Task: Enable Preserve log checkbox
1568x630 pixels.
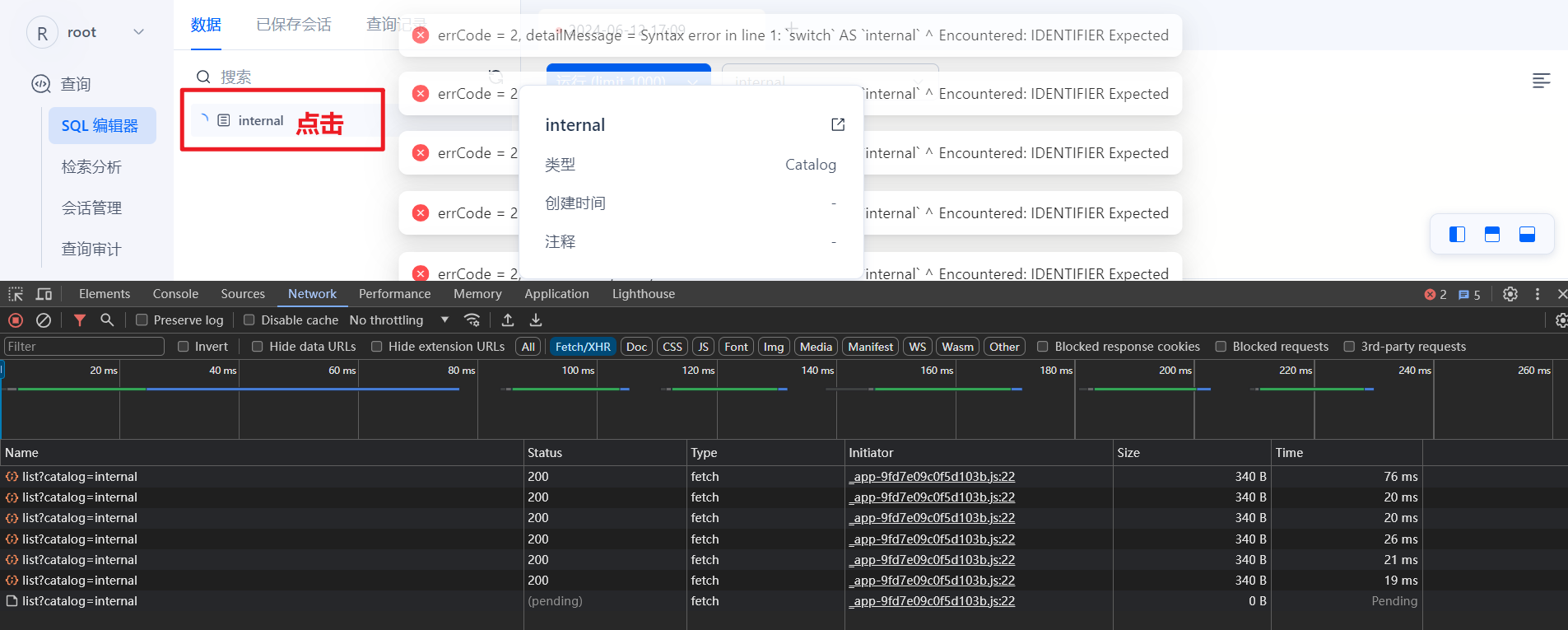Action: click(x=142, y=320)
